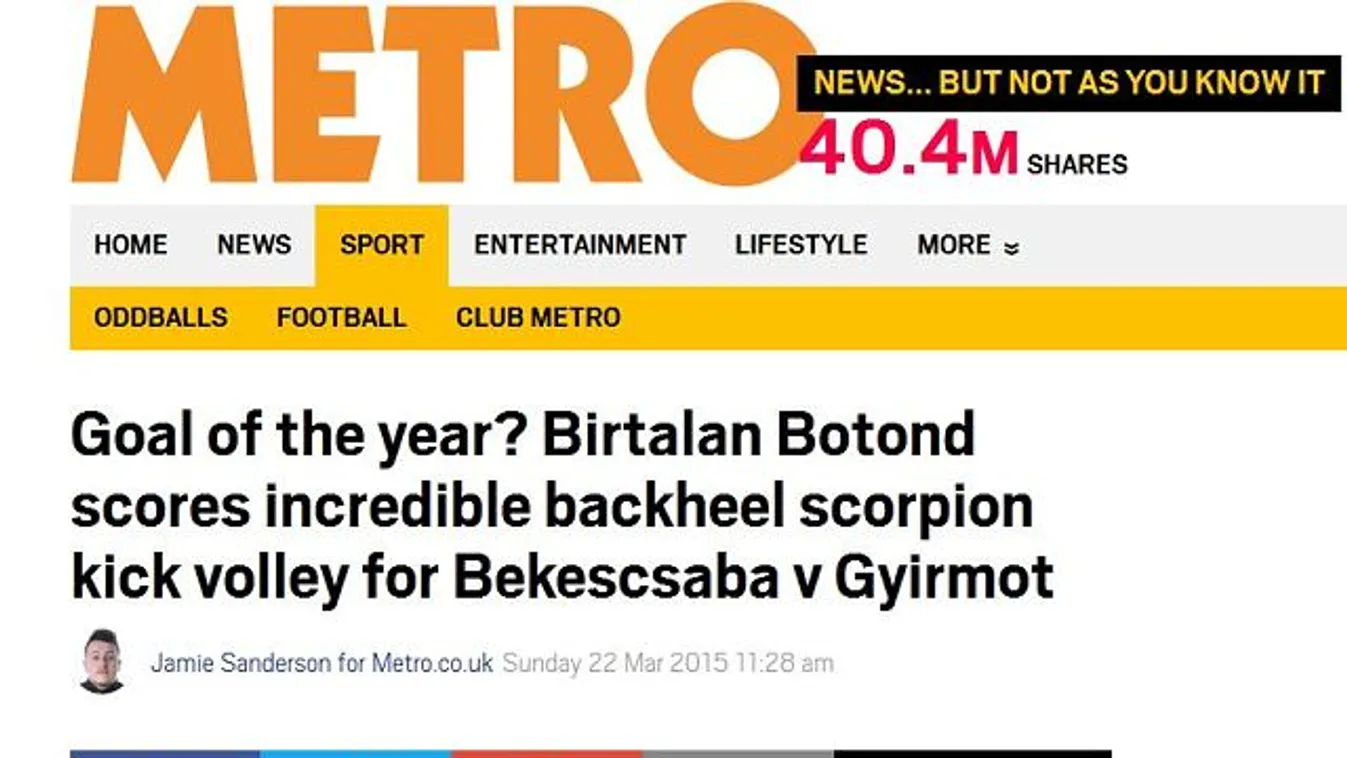Viewport: 1347px width, 758px height.
Task: Click the red share strip
Action: [546, 753]
